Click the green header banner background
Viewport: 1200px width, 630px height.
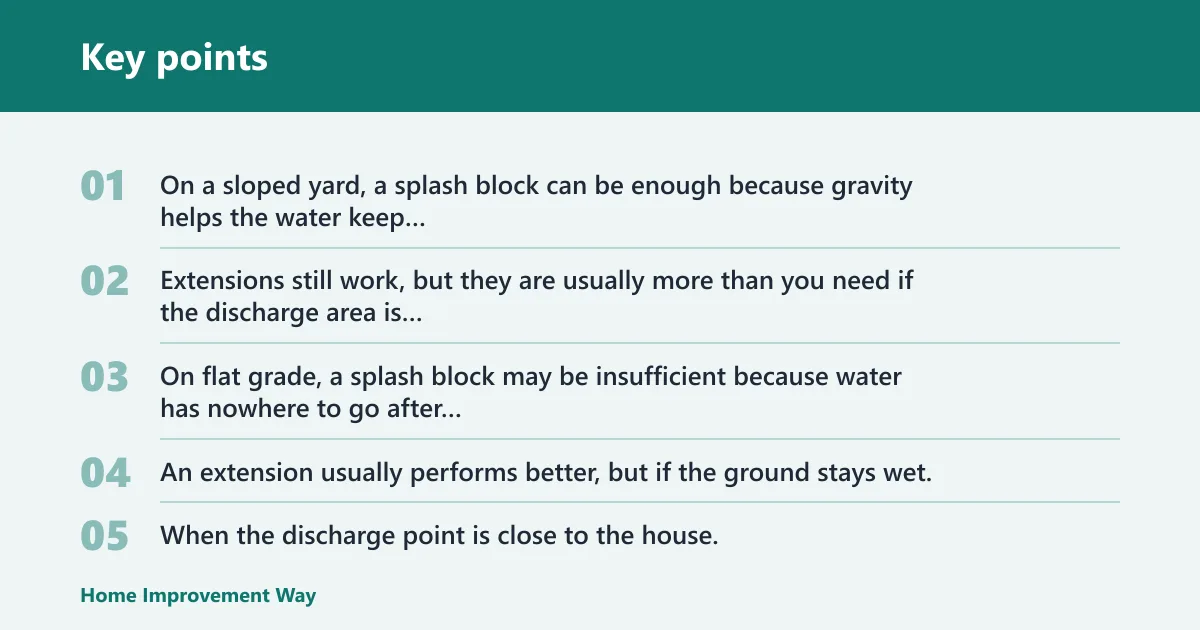(700, 56)
